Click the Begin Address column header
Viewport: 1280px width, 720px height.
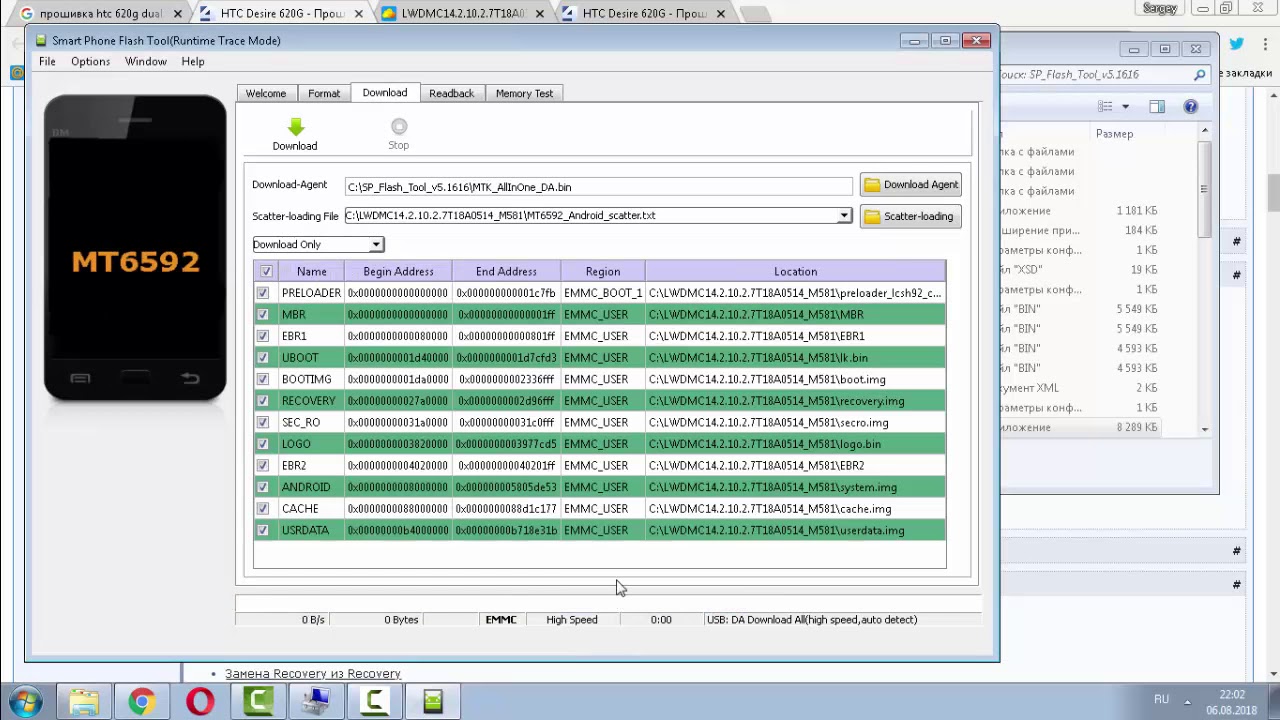(x=398, y=271)
